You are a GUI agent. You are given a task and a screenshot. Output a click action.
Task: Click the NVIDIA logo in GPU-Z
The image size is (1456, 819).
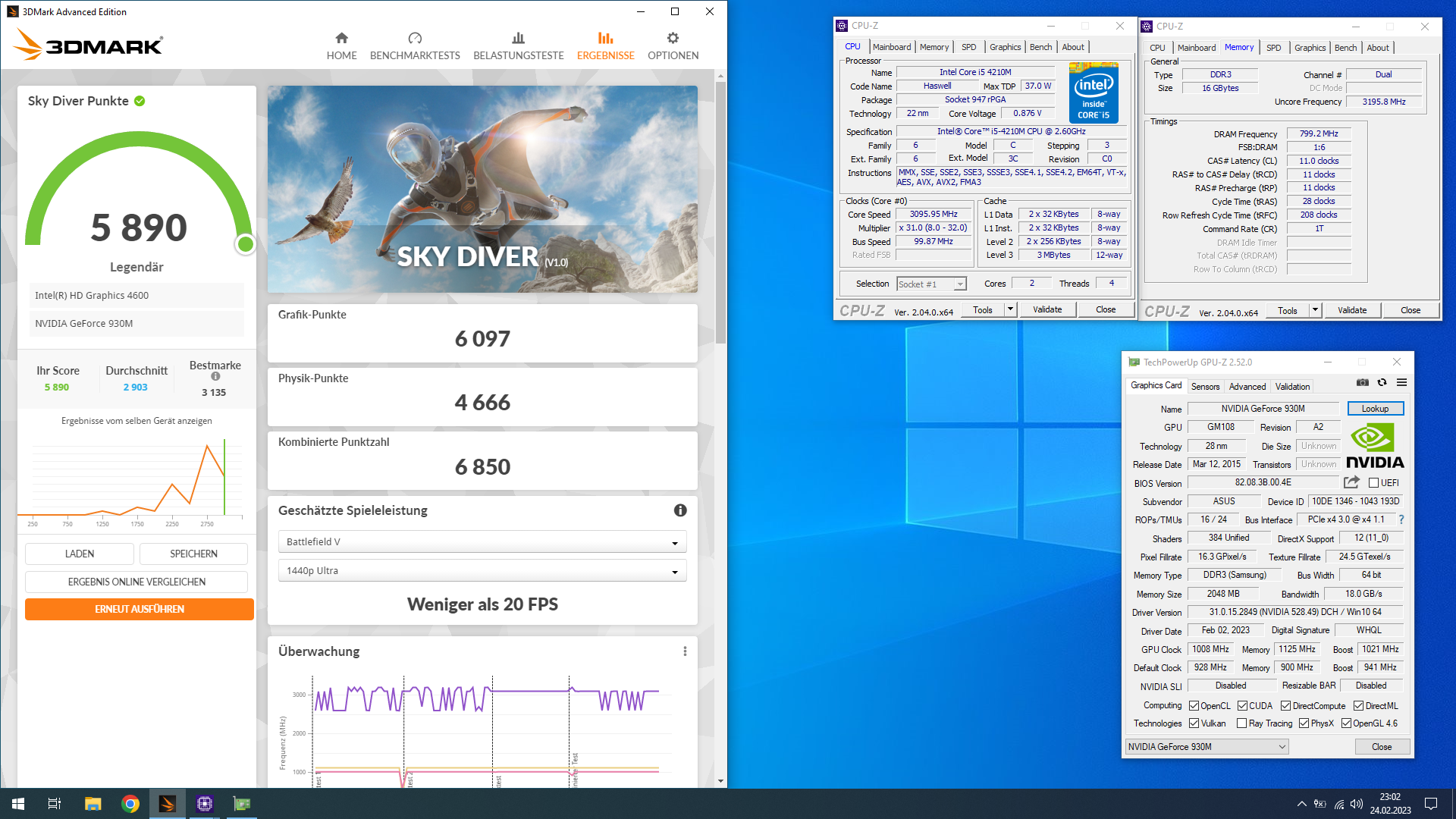click(1375, 447)
